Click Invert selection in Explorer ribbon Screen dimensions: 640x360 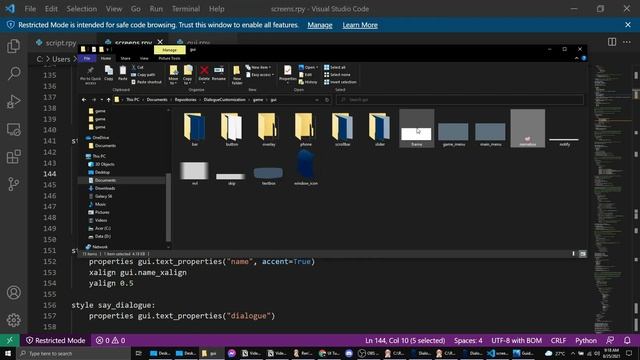(340, 82)
